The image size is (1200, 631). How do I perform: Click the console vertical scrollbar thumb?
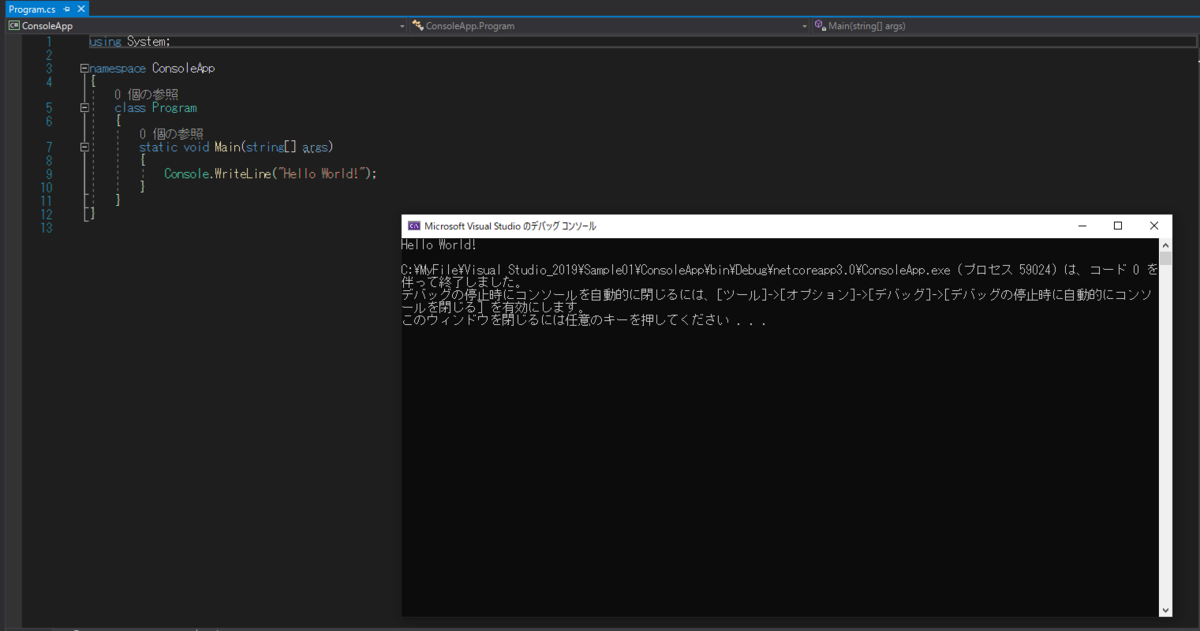pos(1165,258)
